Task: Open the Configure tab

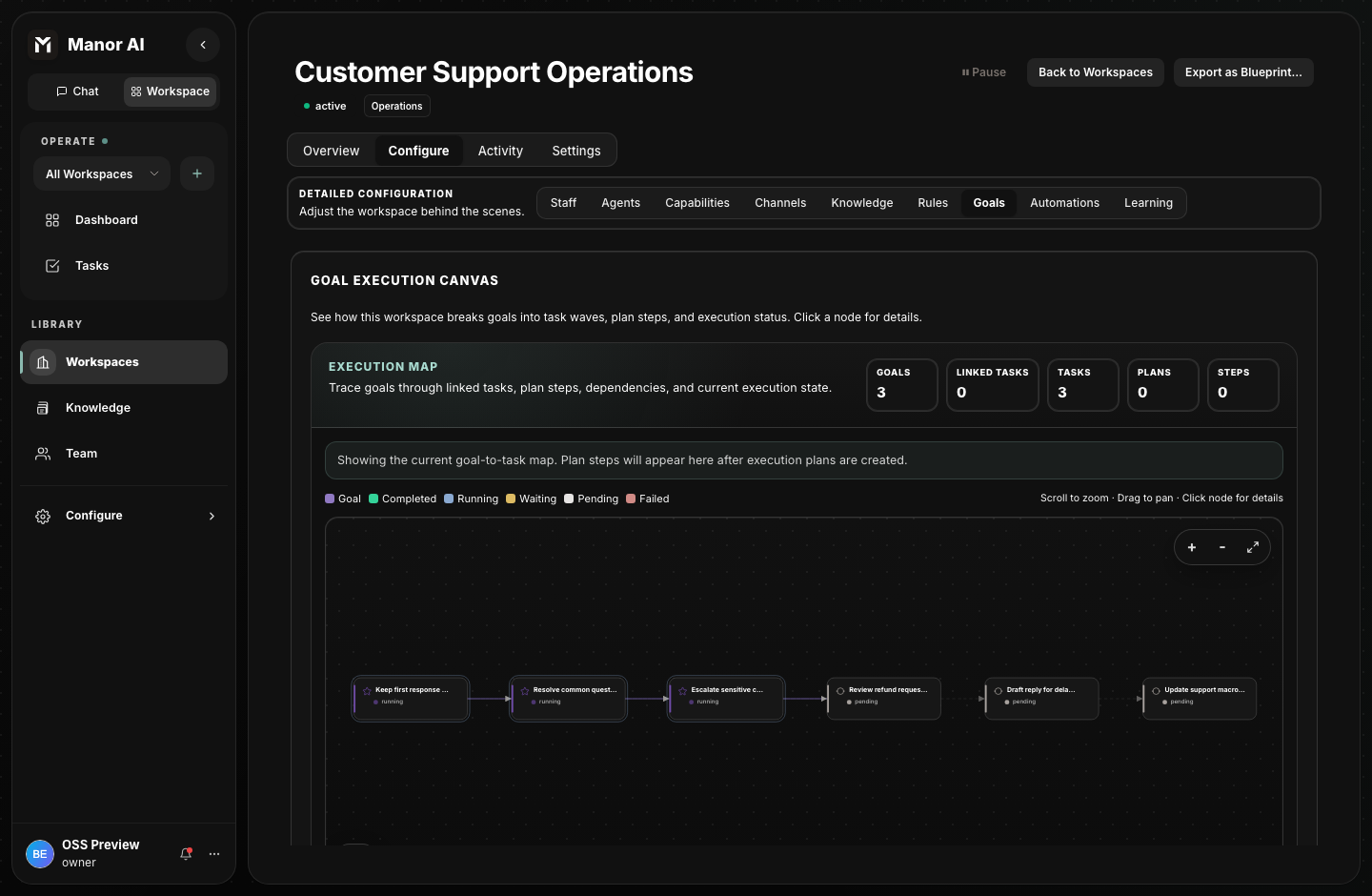Action: click(418, 151)
